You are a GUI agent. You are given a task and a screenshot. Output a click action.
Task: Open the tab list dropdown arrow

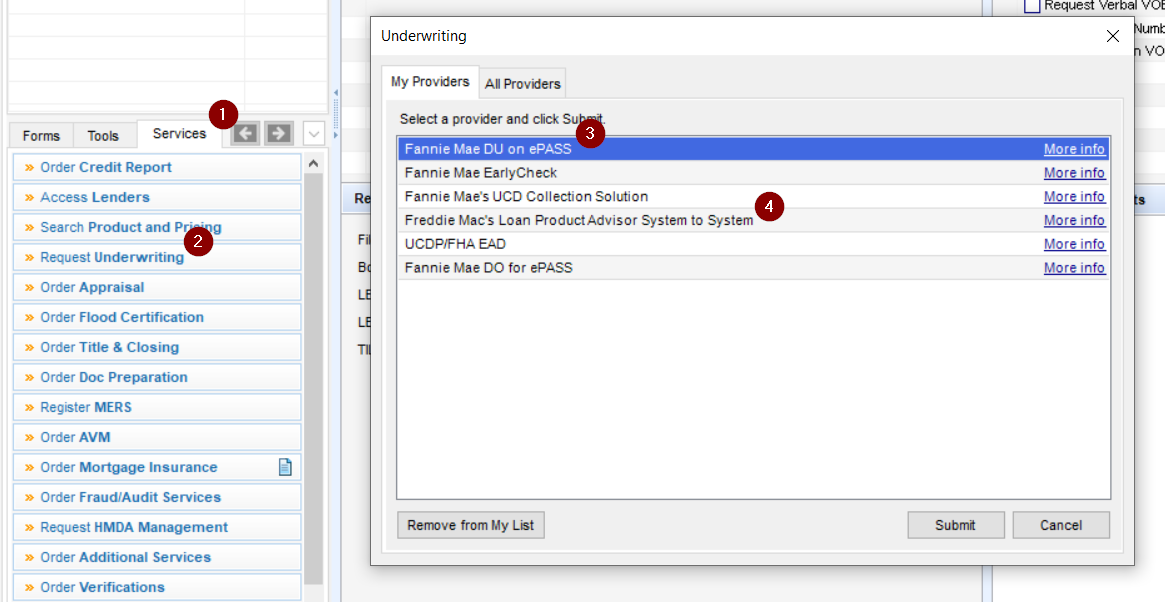[x=314, y=133]
